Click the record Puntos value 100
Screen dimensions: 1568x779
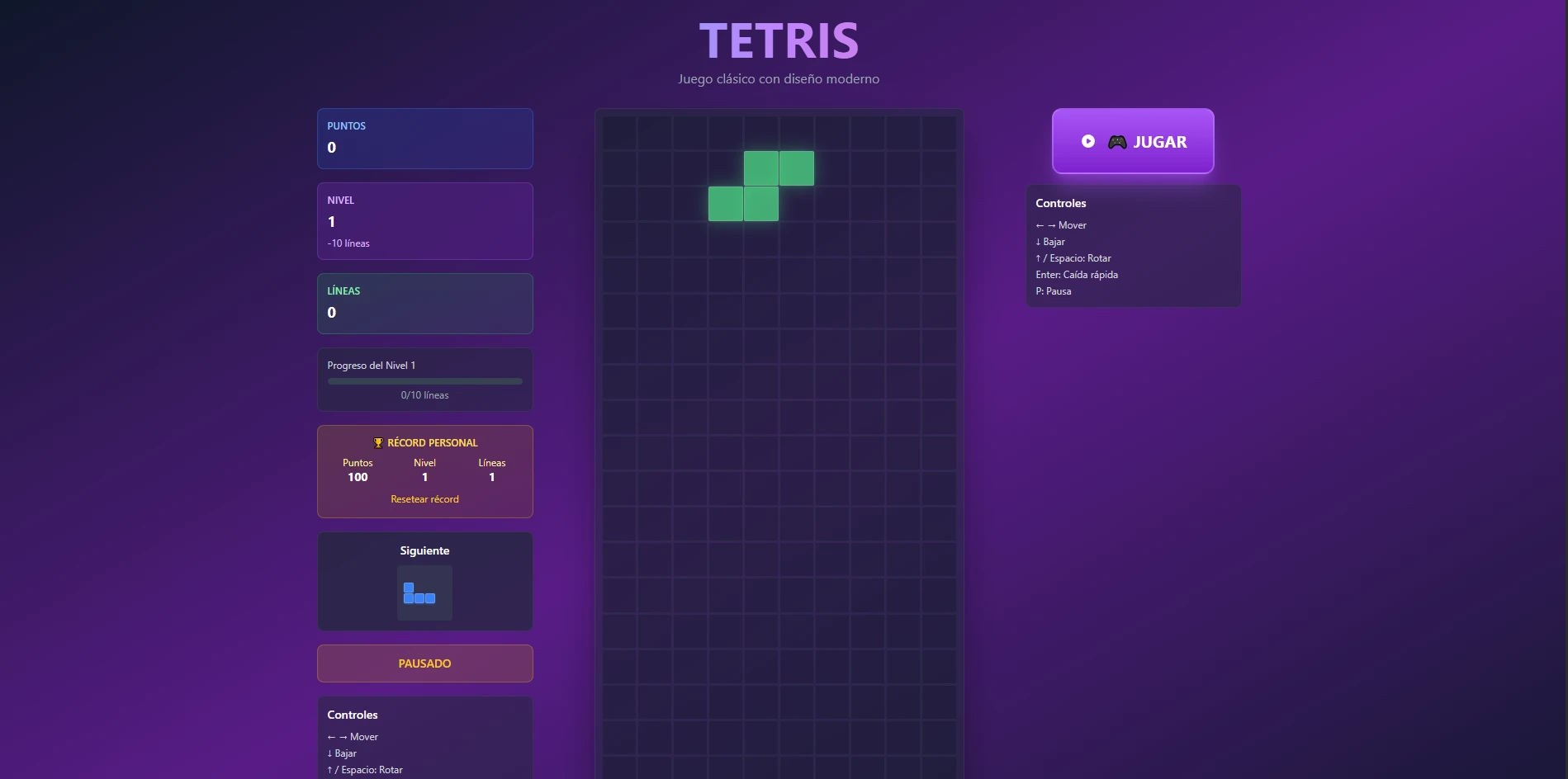point(357,477)
